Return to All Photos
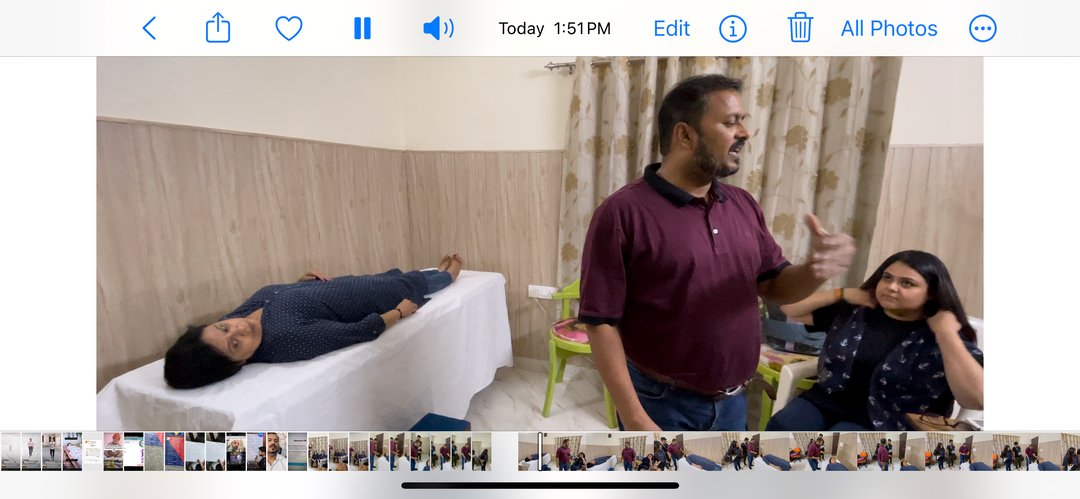 click(x=889, y=28)
